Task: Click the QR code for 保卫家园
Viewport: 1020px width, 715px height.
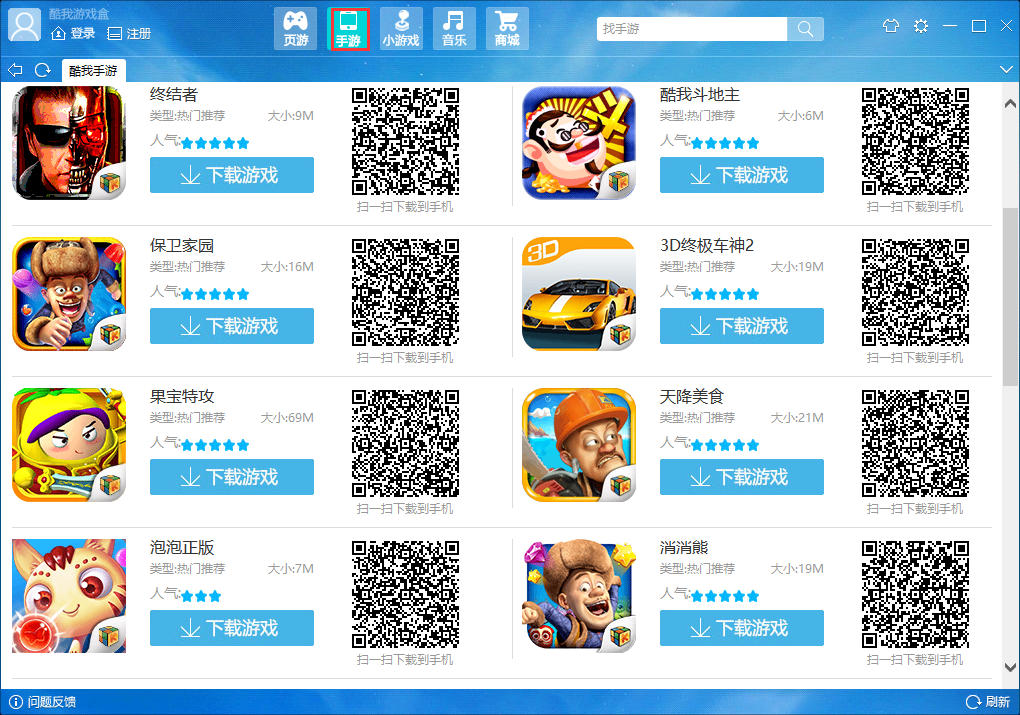Action: click(x=405, y=293)
